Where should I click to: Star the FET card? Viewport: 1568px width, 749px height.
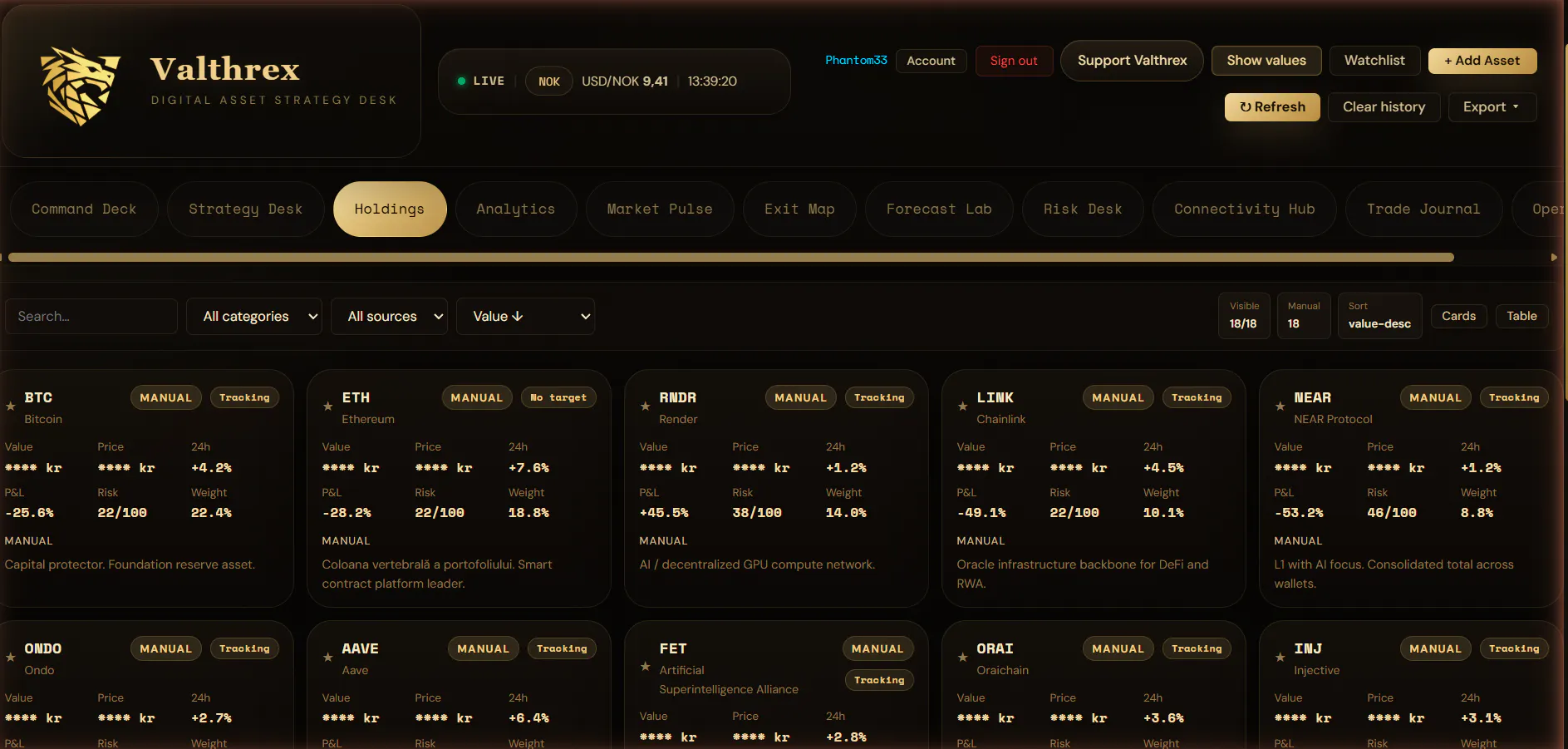point(646,667)
